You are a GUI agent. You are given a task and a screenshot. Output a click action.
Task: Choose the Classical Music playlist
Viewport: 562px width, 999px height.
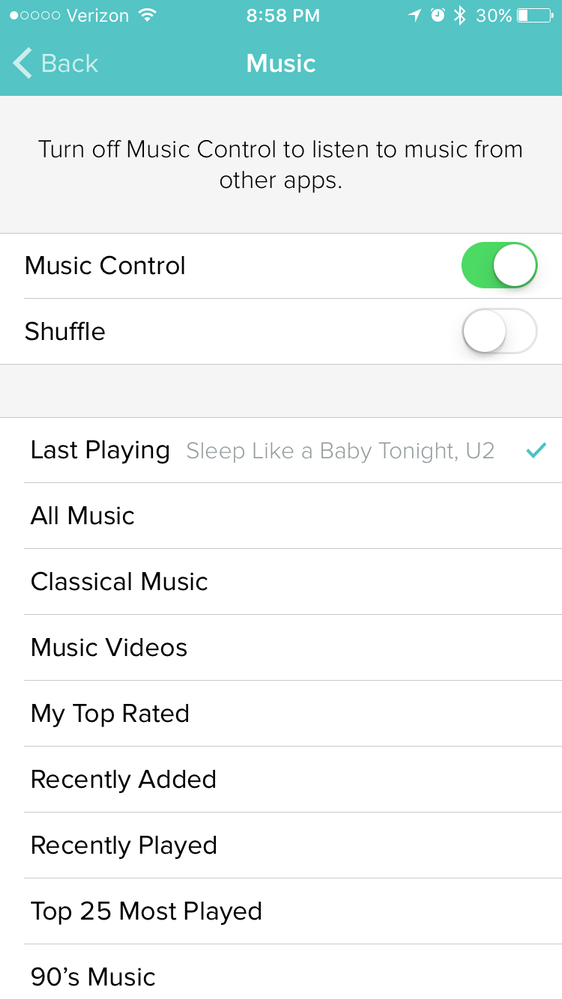pos(281,582)
